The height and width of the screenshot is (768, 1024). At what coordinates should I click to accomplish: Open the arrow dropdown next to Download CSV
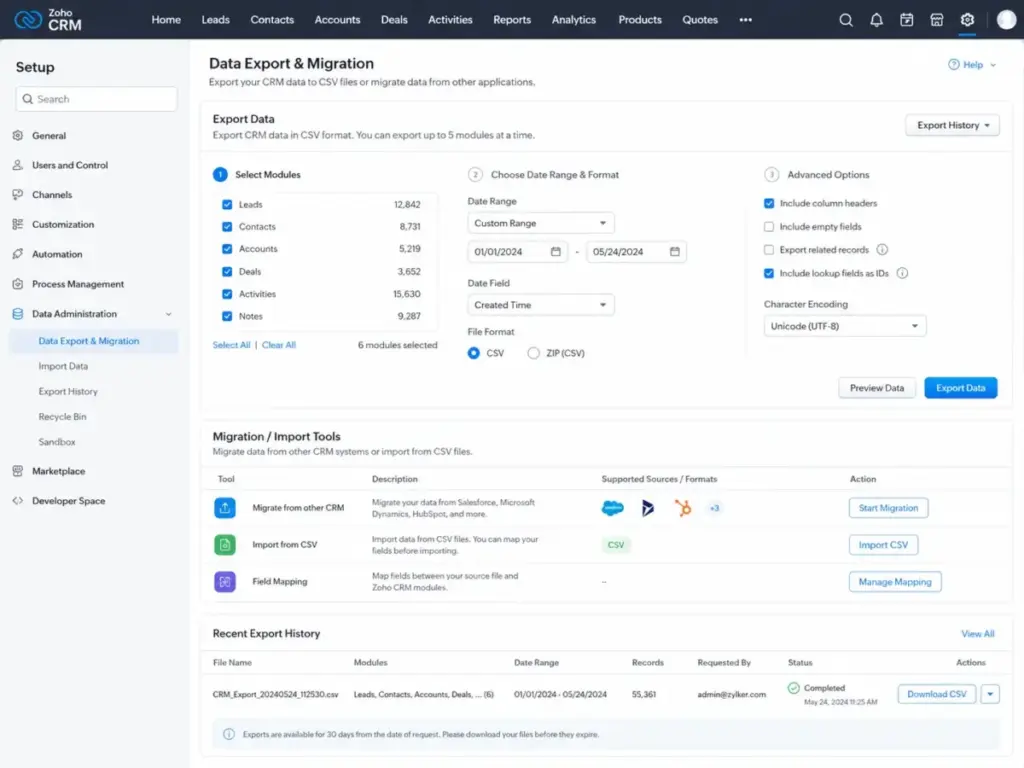pyautogui.click(x=990, y=694)
